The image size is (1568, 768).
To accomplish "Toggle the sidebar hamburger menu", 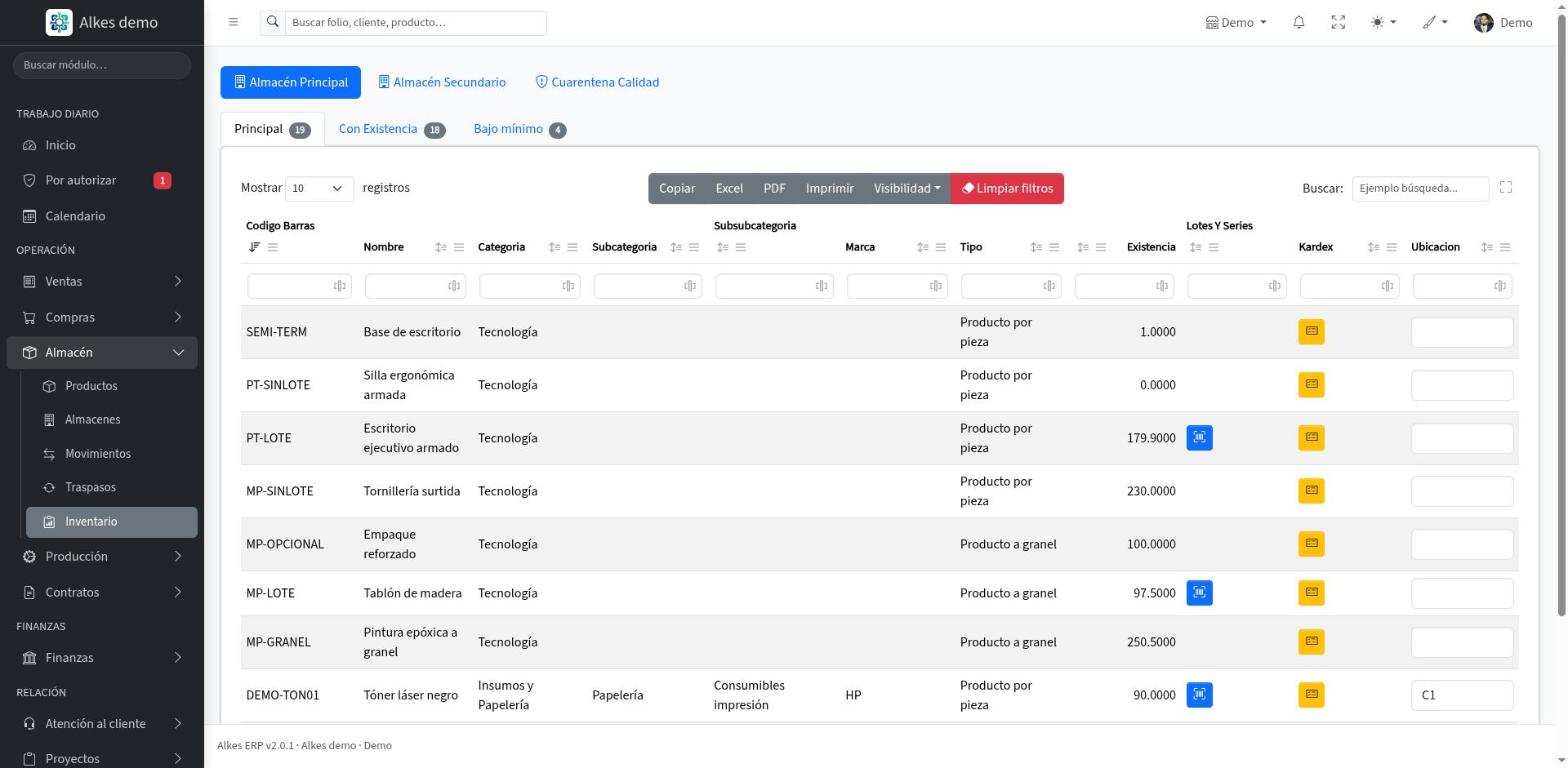I will [x=233, y=22].
